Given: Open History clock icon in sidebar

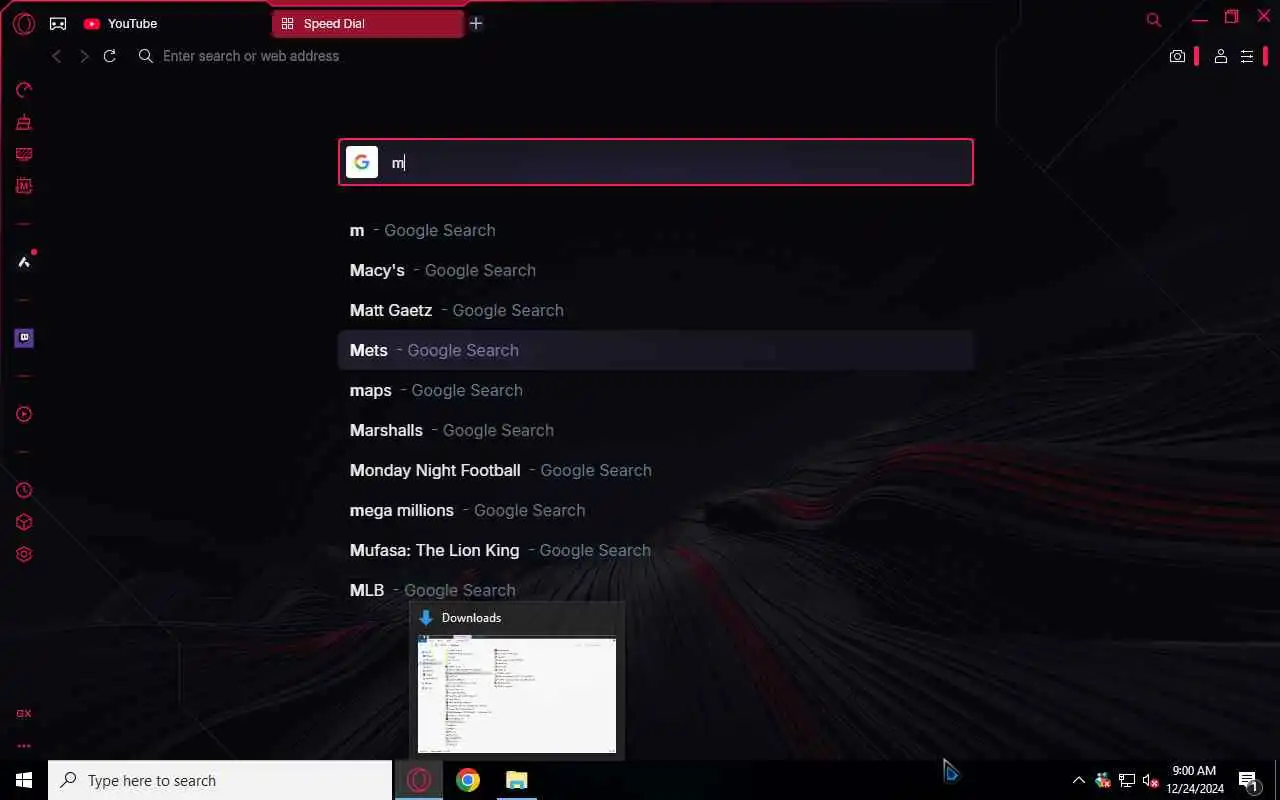Looking at the screenshot, I should tap(24, 490).
